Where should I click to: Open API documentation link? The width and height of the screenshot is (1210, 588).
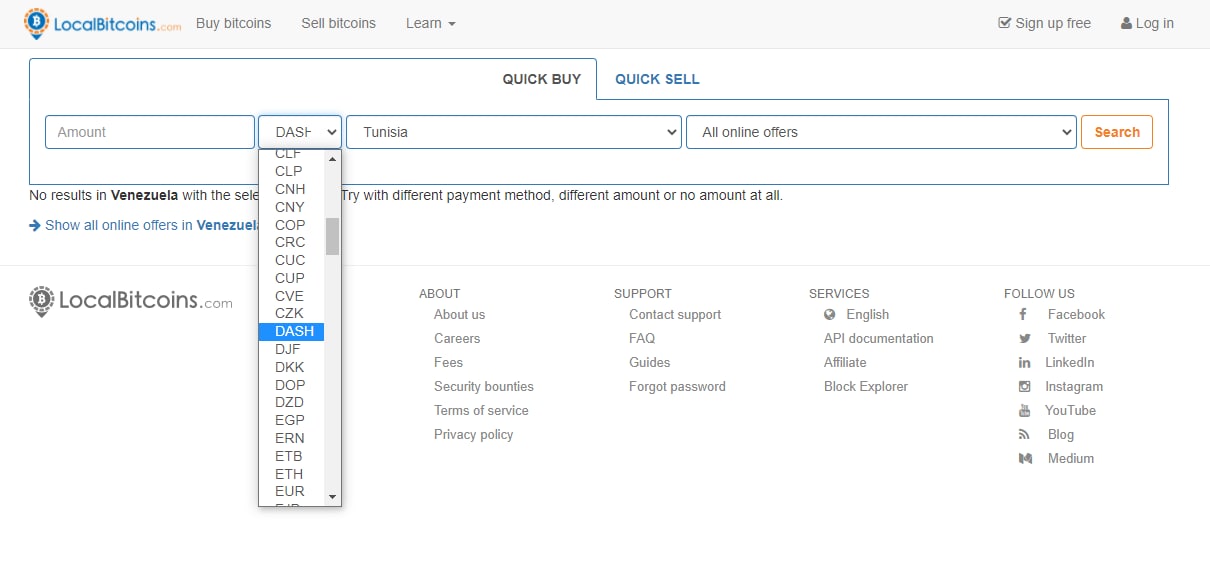pos(879,338)
